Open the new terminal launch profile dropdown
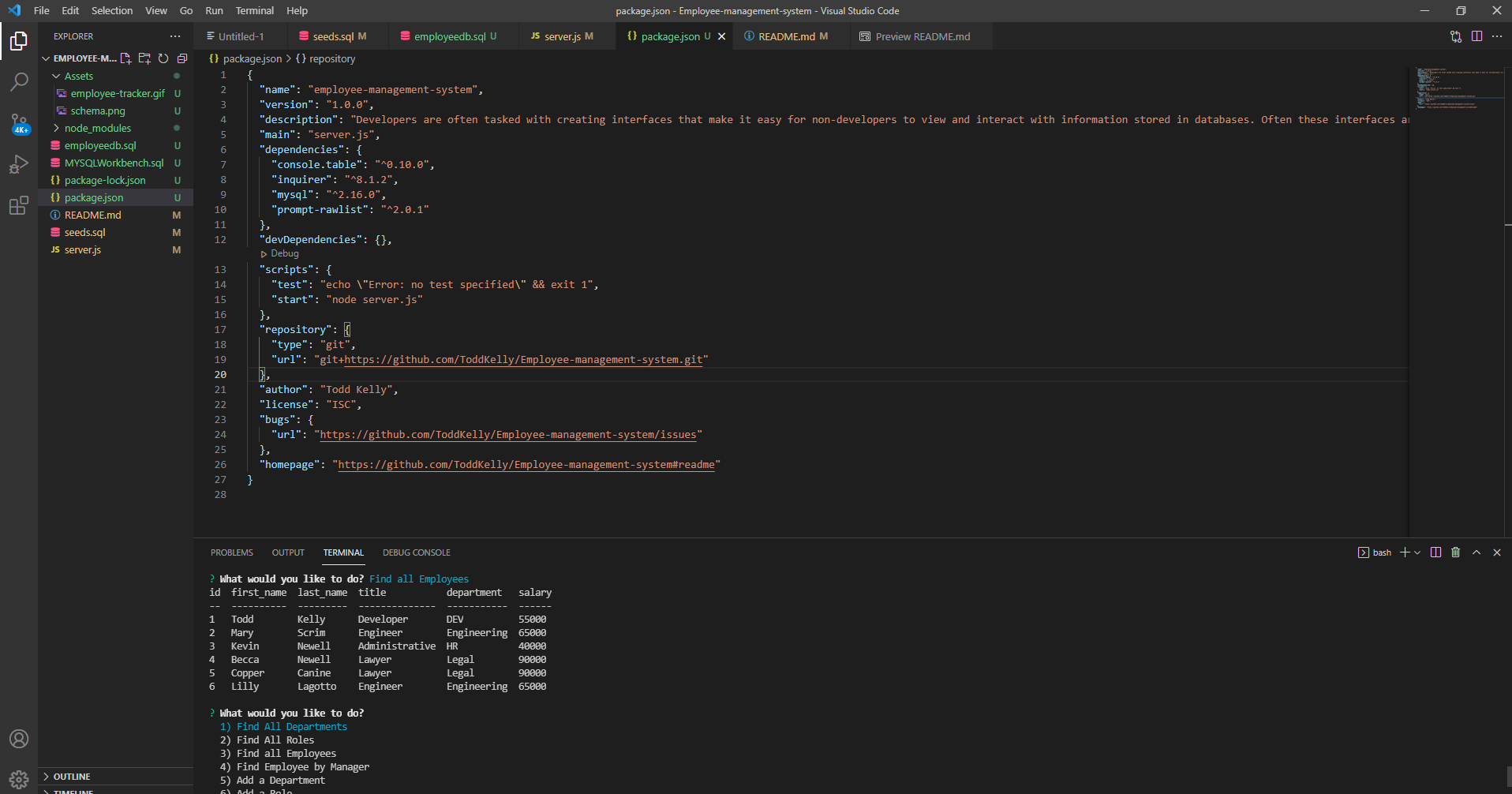The height and width of the screenshot is (794, 1512). point(1417,552)
